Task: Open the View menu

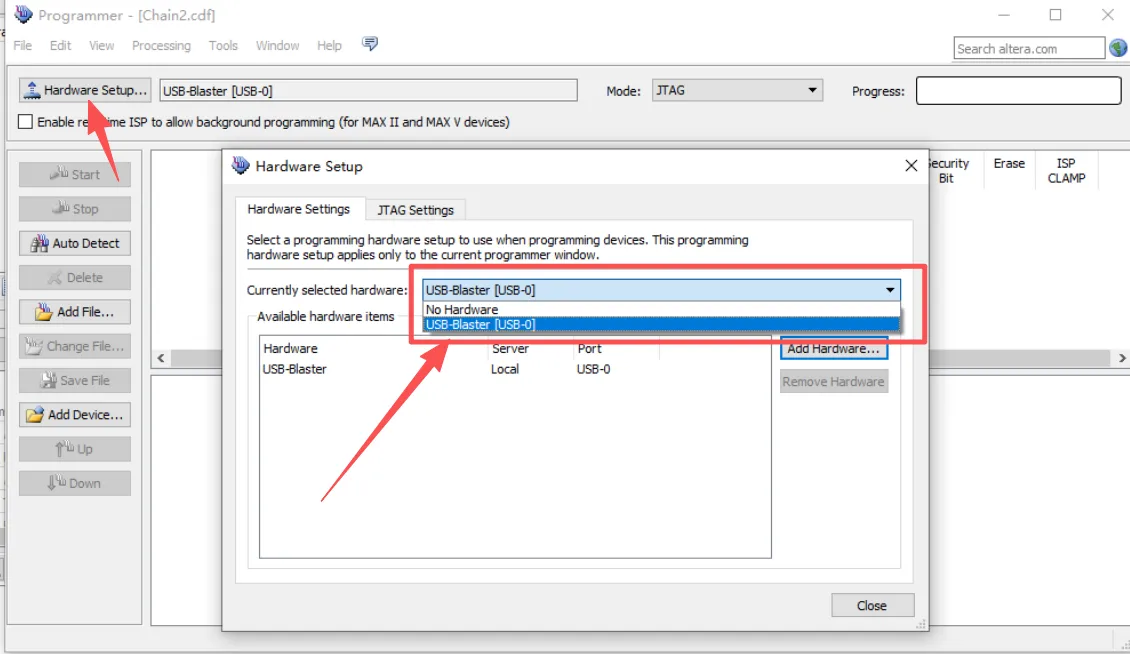Action: click(x=101, y=45)
